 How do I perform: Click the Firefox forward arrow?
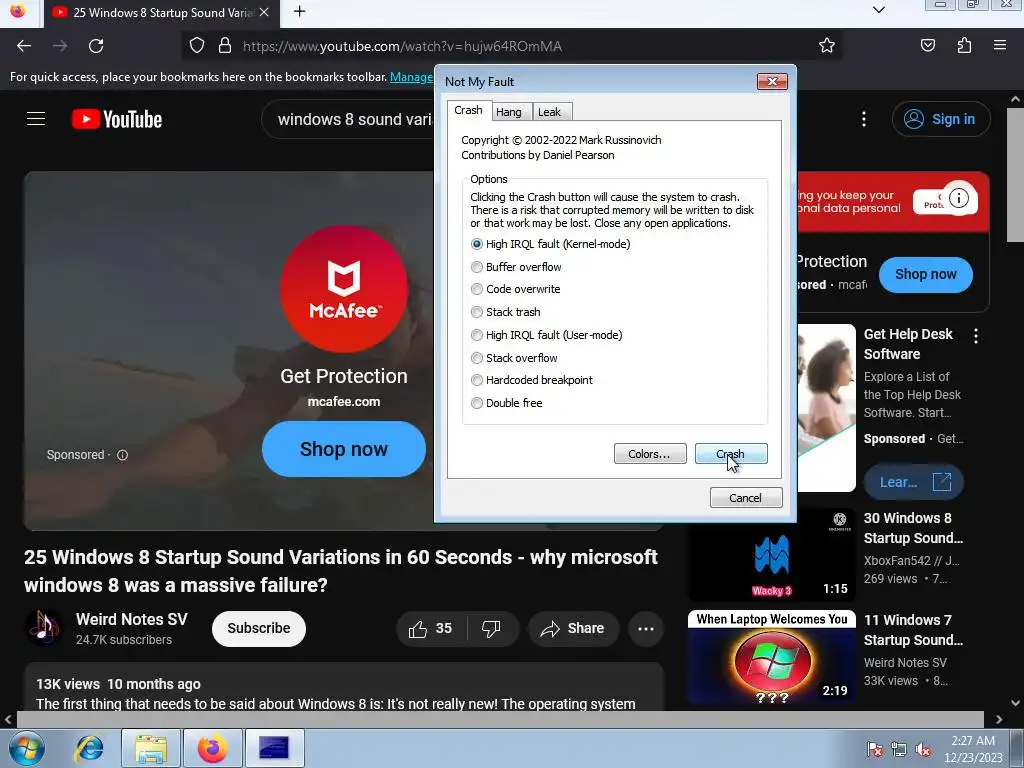tap(60, 46)
